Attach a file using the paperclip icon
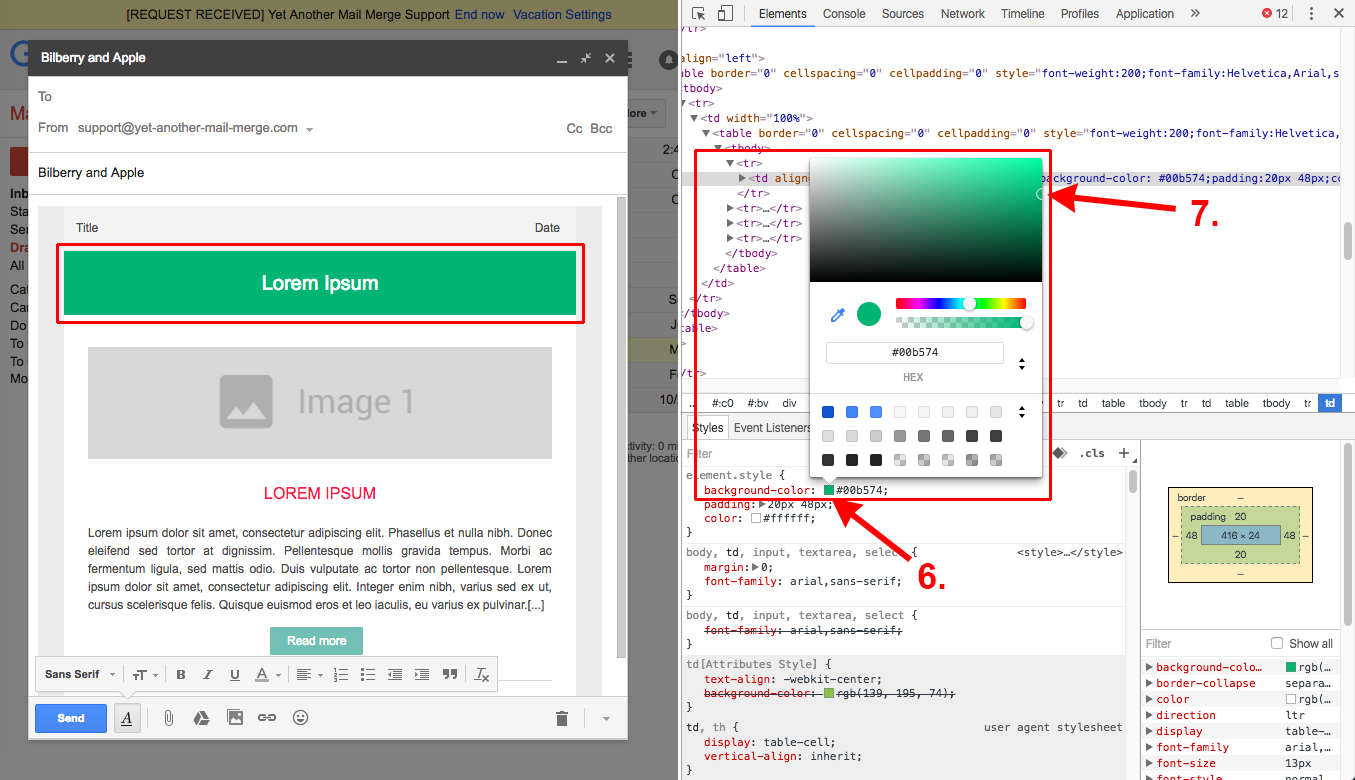This screenshot has width=1355, height=780. 168,717
